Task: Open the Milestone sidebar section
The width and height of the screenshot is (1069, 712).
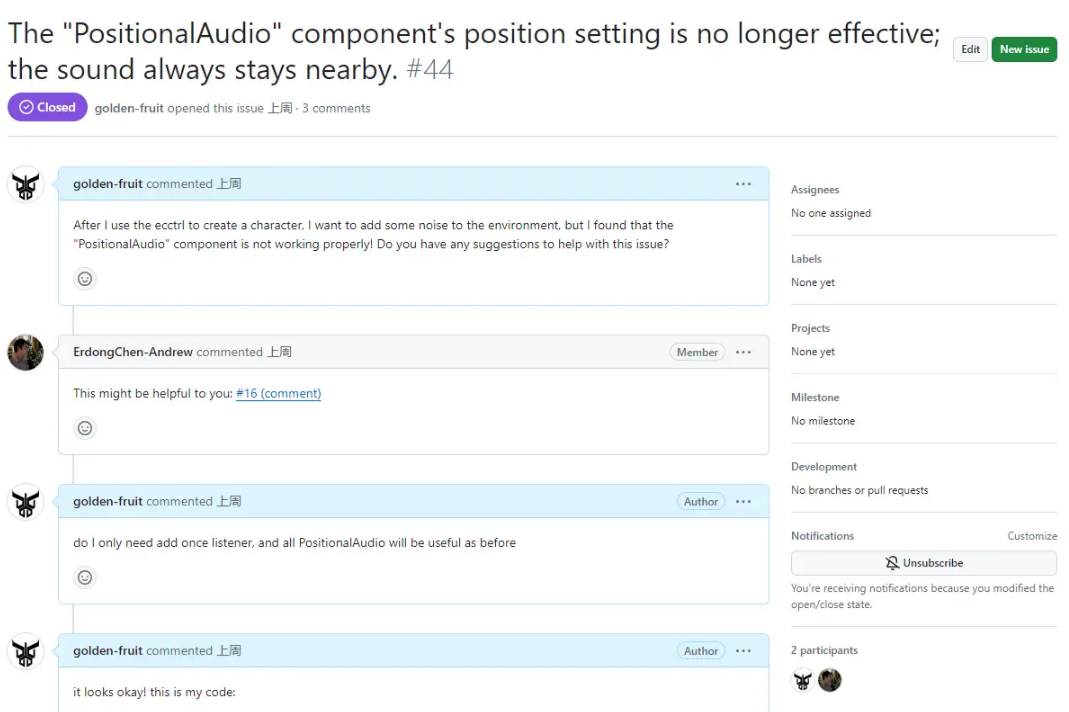Action: (x=815, y=398)
